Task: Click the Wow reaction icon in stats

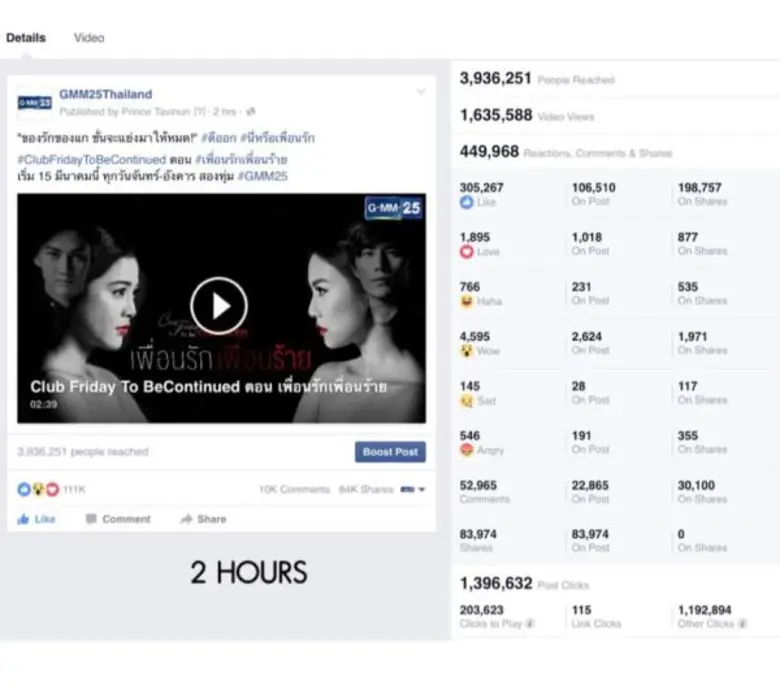Action: pos(466,351)
